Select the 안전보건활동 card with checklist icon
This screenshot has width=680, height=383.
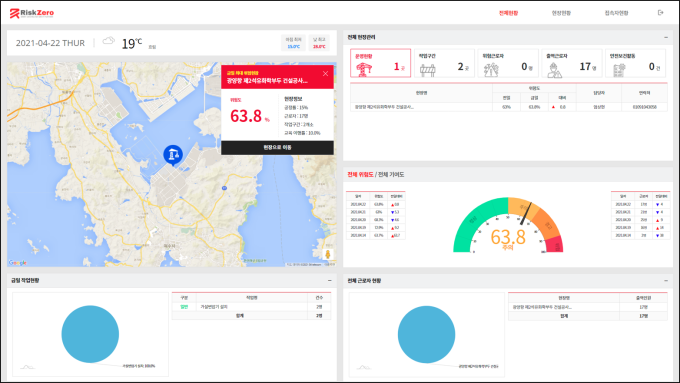[x=635, y=63]
